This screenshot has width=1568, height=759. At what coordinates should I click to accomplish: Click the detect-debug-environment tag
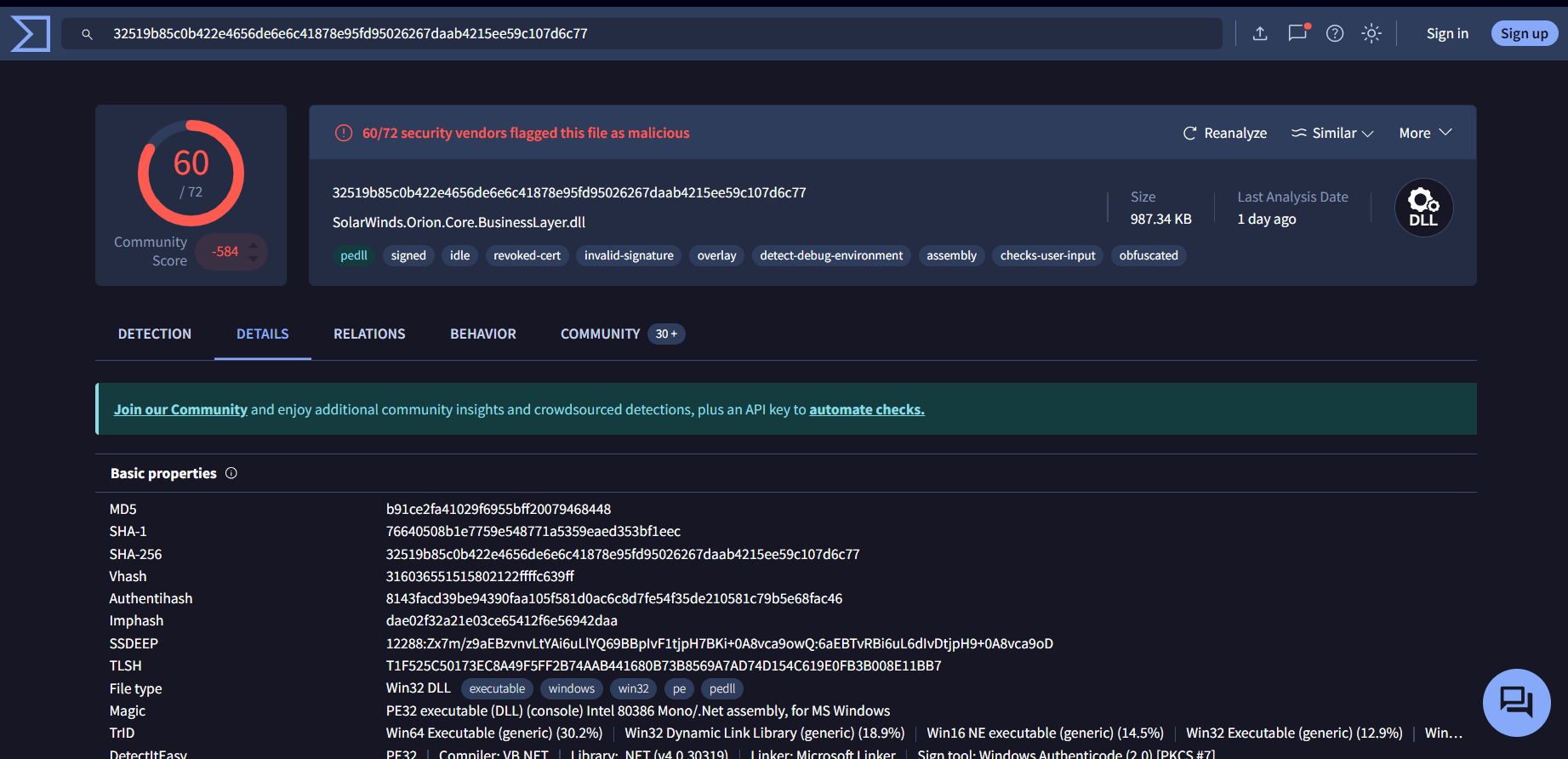pyautogui.click(x=831, y=255)
